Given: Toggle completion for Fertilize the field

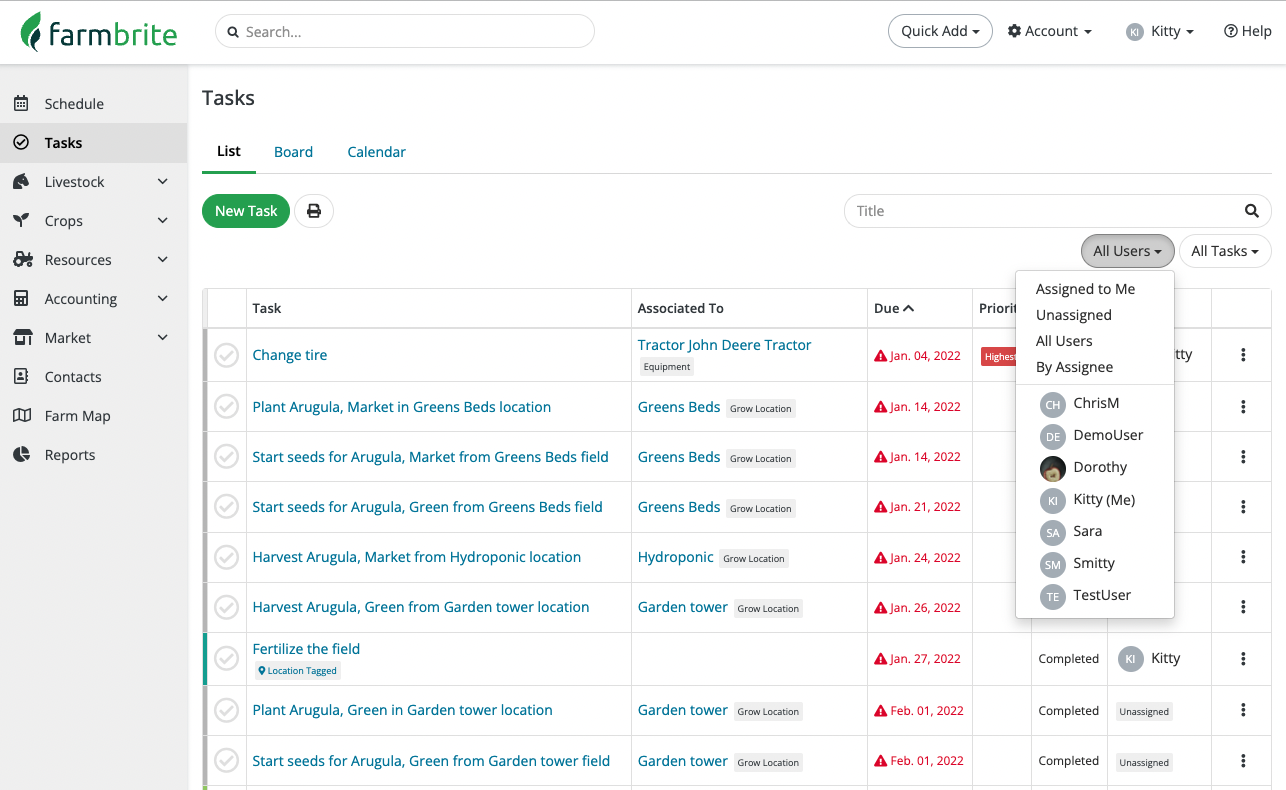Looking at the screenshot, I should click(x=226, y=659).
